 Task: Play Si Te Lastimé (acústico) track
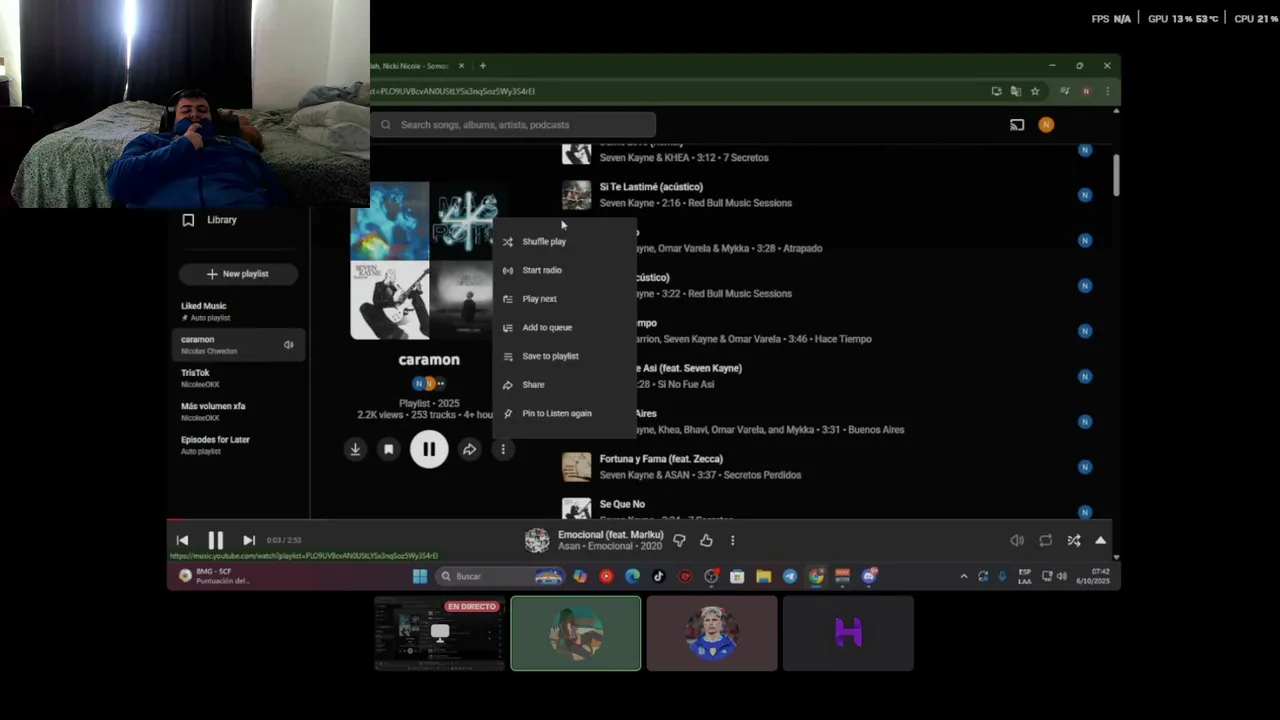(x=651, y=187)
